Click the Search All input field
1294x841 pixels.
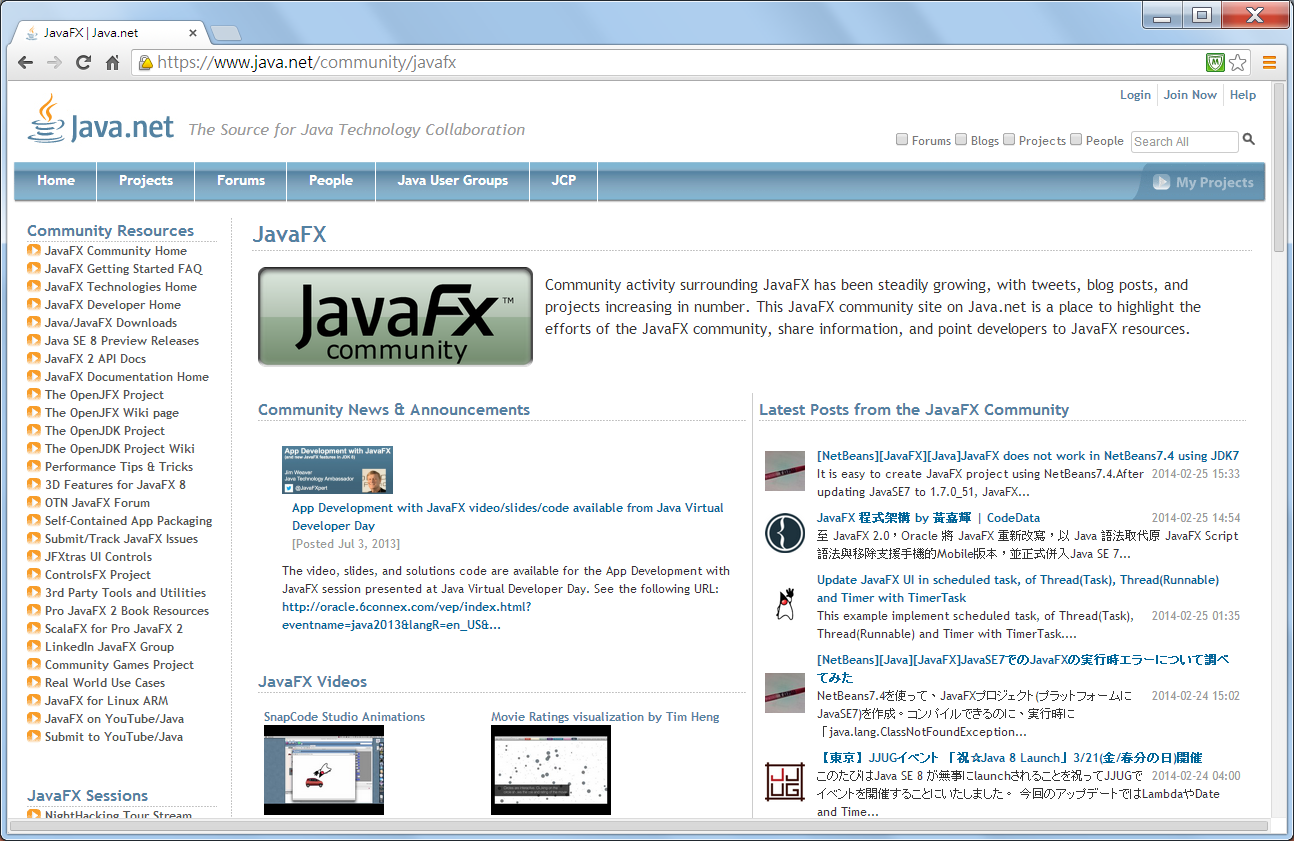[x=1185, y=141]
